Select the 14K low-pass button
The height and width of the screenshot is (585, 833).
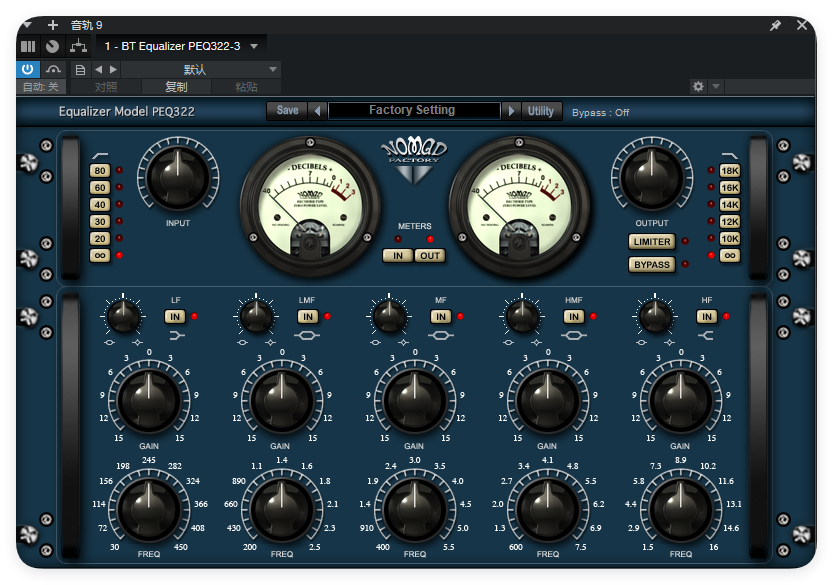(x=729, y=205)
